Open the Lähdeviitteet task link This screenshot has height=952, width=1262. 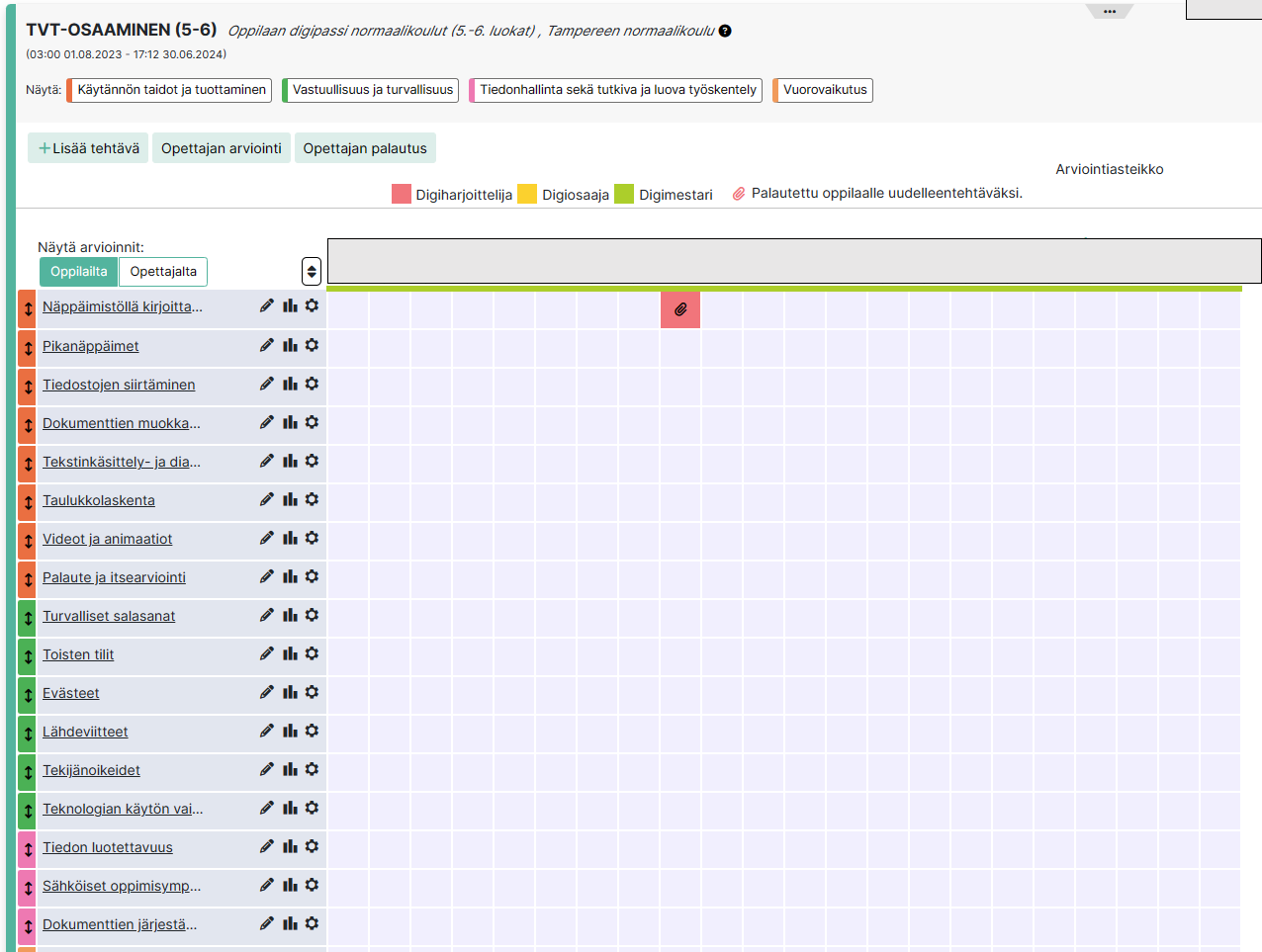pos(85,732)
